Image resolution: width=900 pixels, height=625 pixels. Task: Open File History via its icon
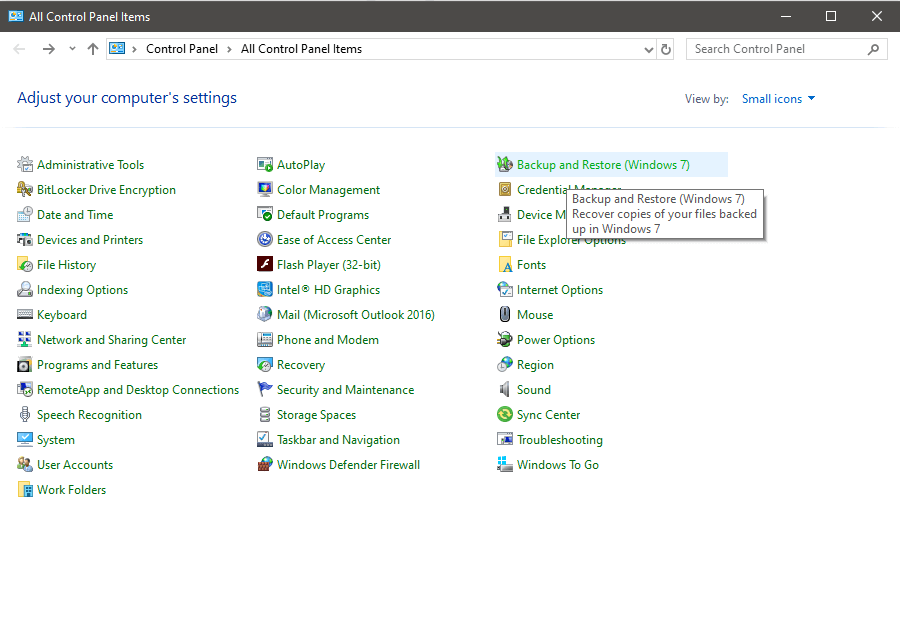coord(24,264)
